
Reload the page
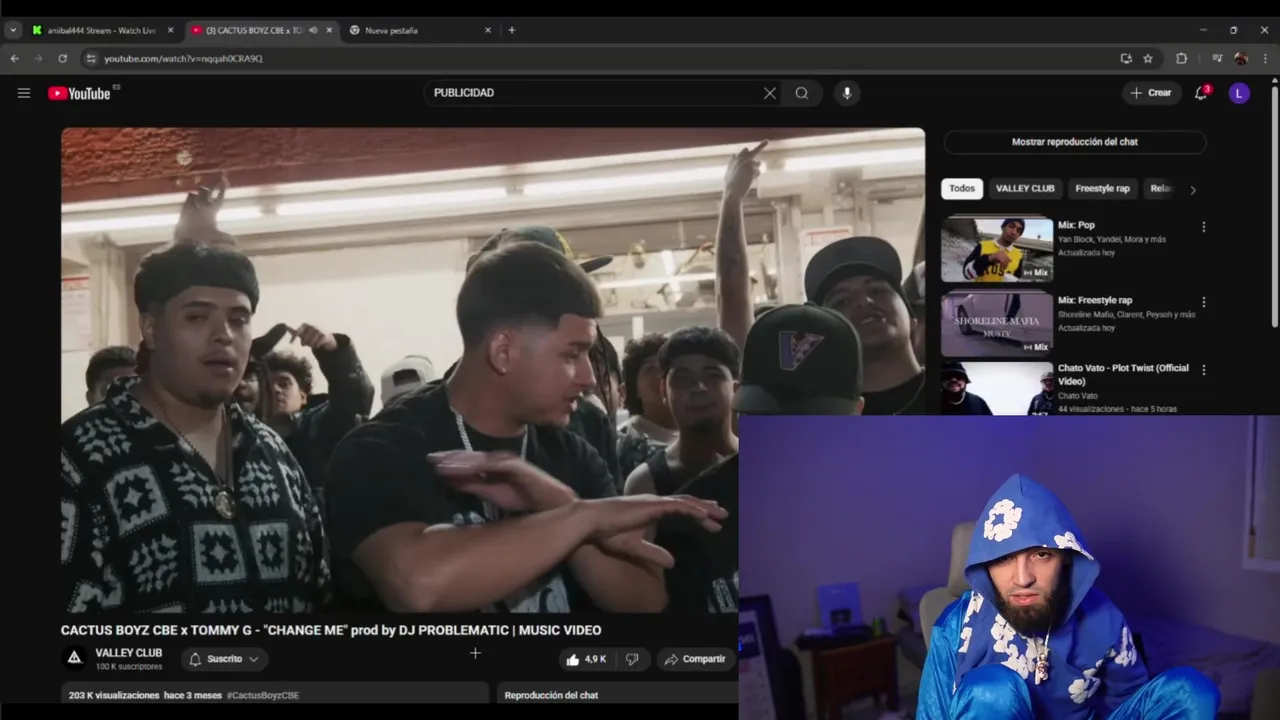[62, 59]
